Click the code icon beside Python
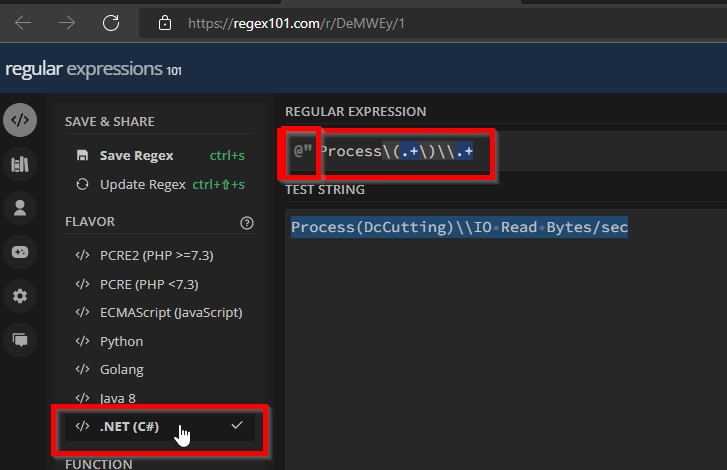This screenshot has height=470, width=727. tap(83, 341)
